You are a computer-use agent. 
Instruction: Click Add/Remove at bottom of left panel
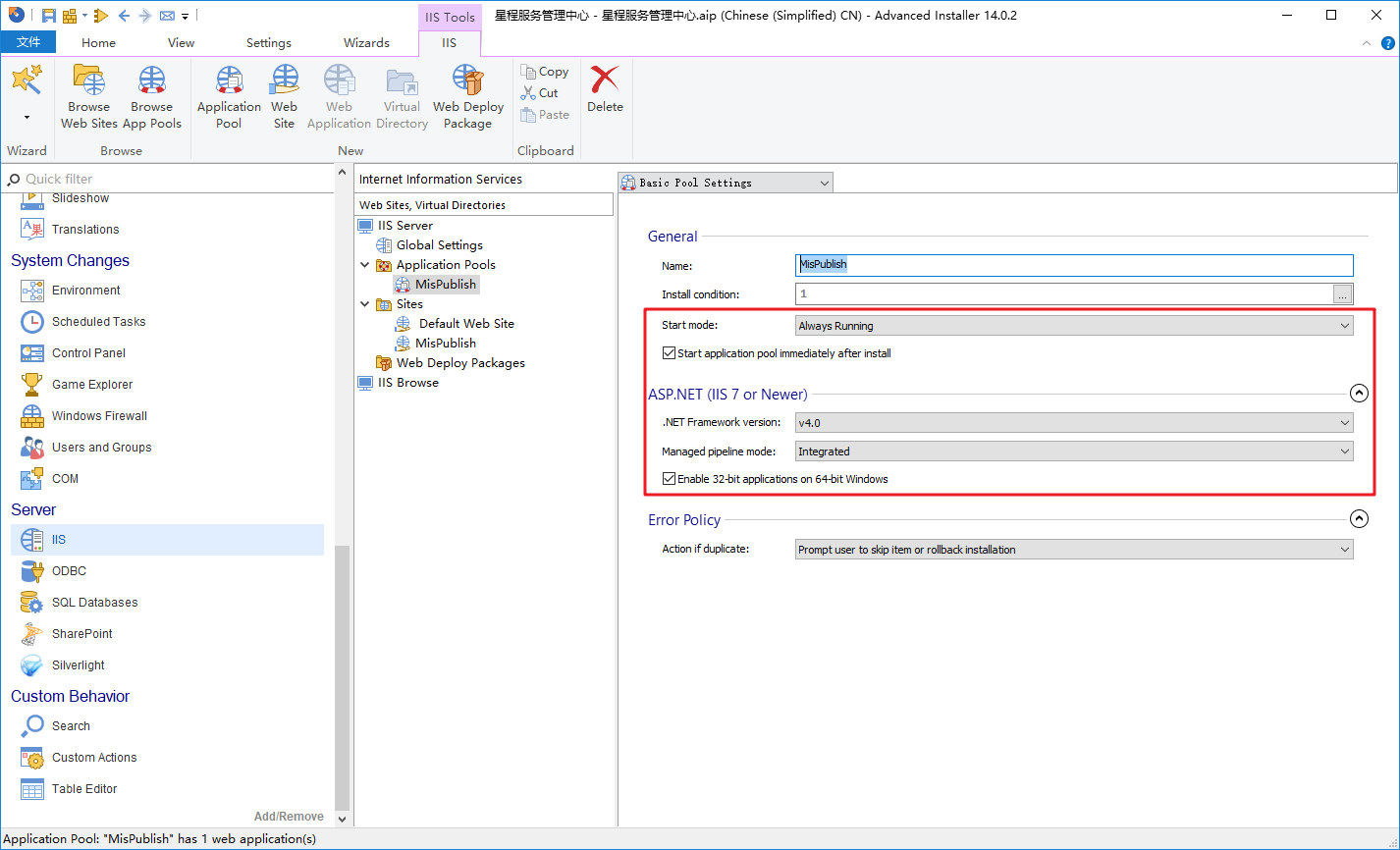tap(289, 817)
